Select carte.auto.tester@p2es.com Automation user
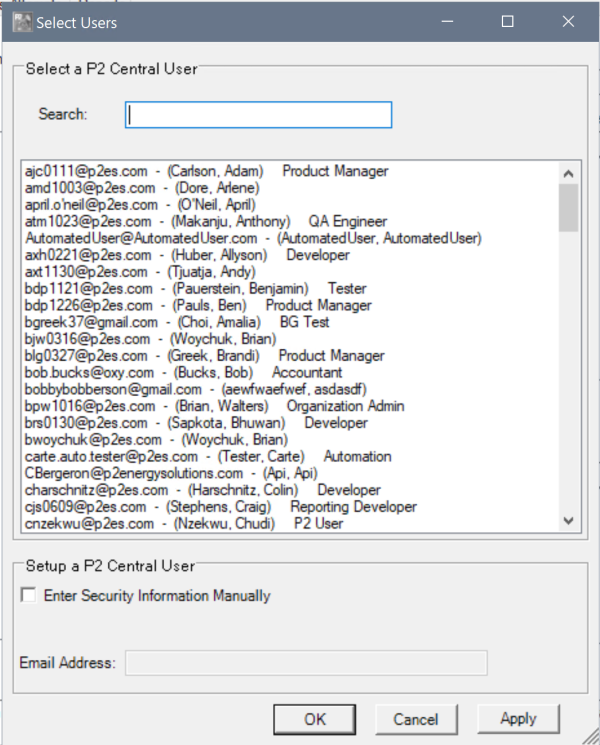Screen dimensions: 600x745 (x=208, y=456)
